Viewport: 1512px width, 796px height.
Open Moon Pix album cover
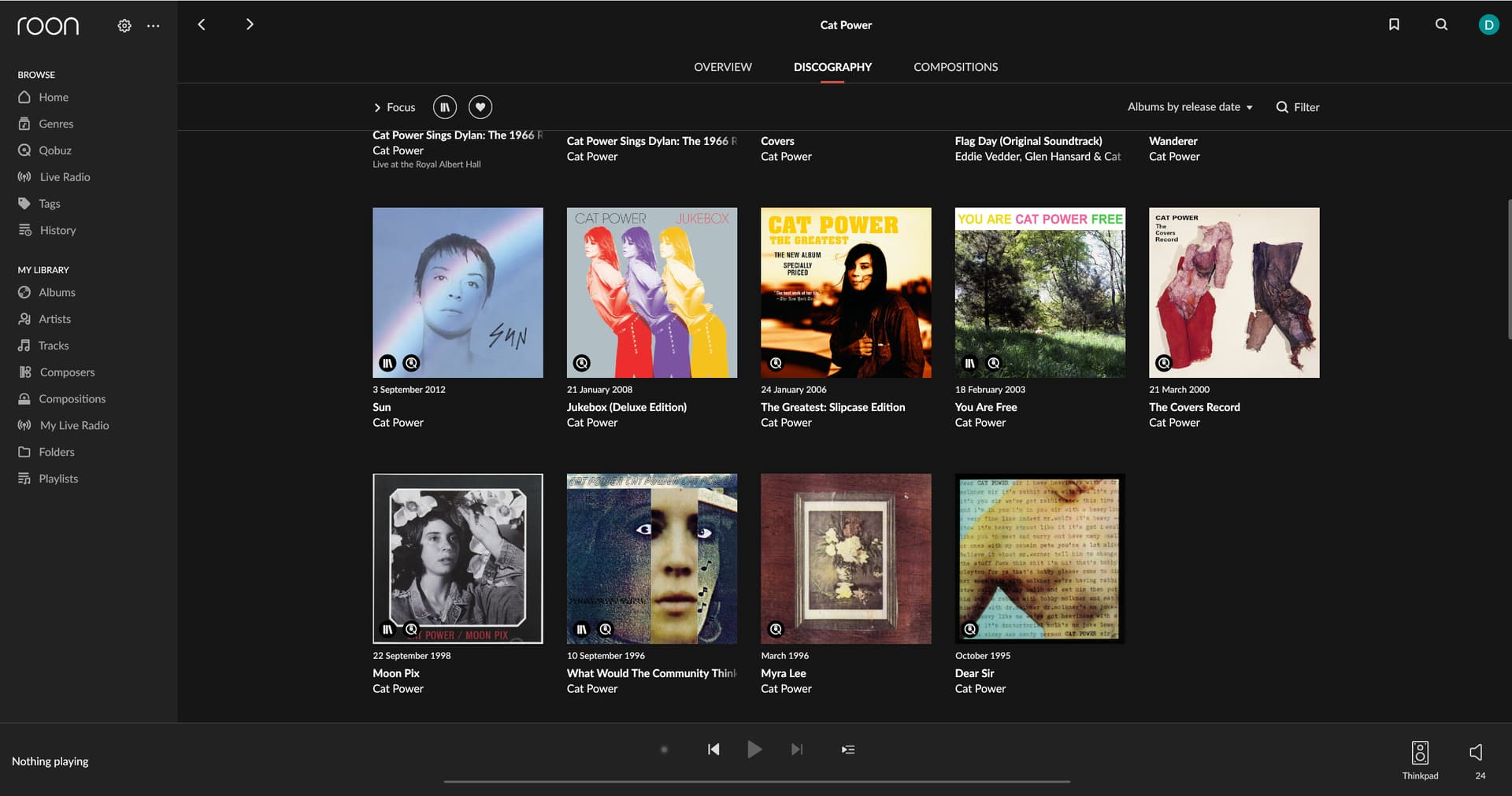pos(458,559)
